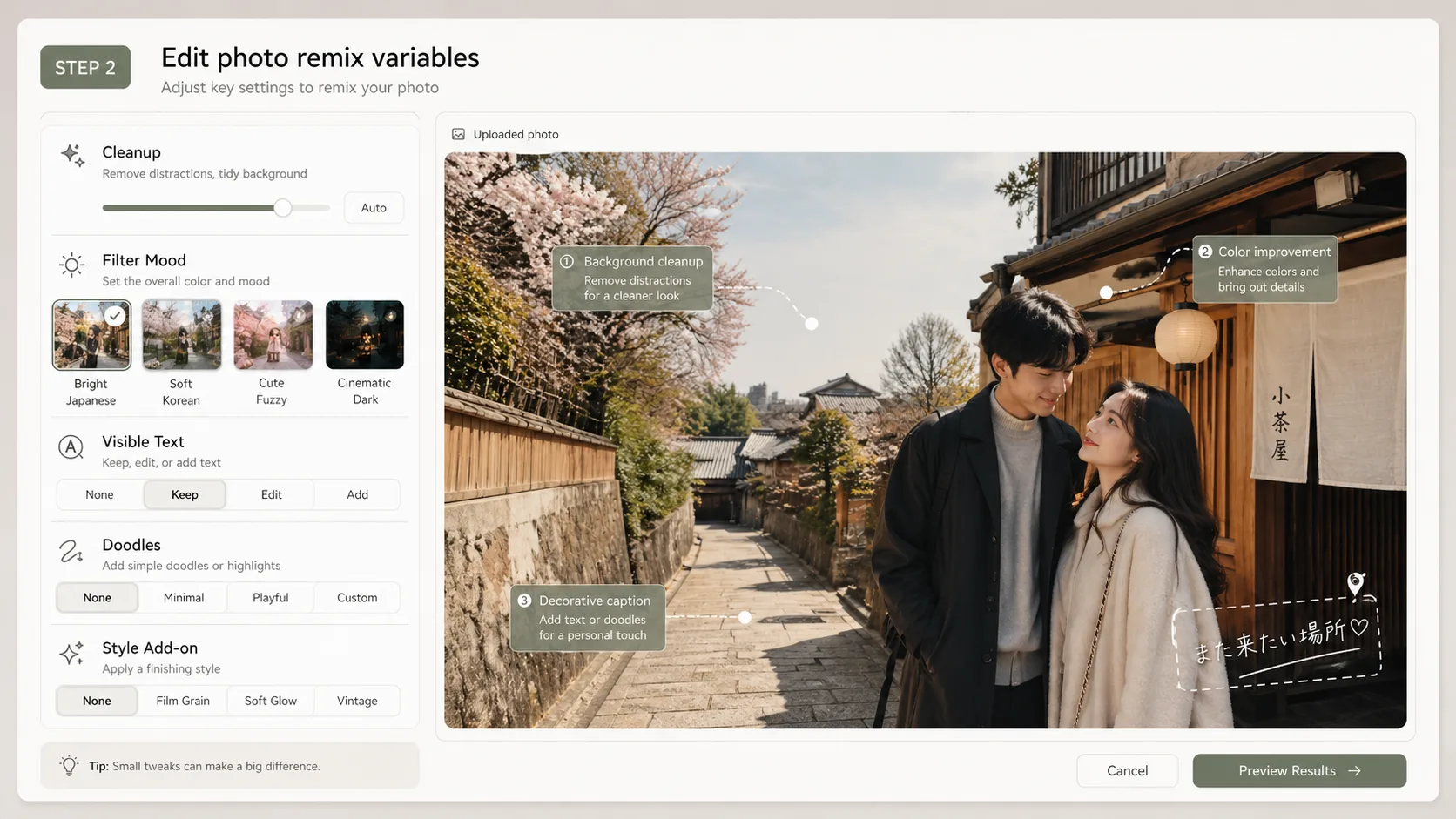Click the Style Add-on sparkles icon

click(x=71, y=653)
